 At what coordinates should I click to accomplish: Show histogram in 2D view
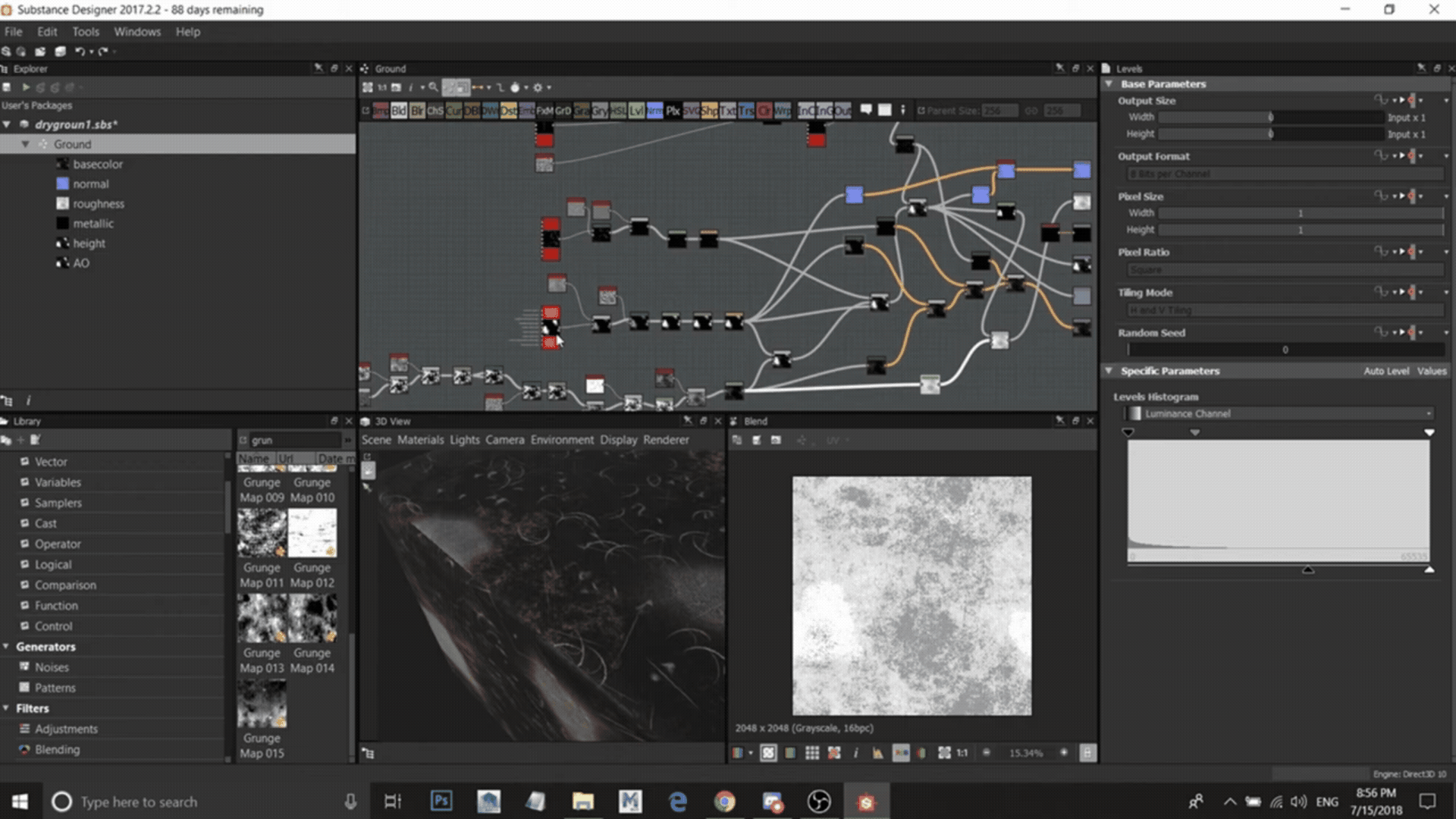877,753
